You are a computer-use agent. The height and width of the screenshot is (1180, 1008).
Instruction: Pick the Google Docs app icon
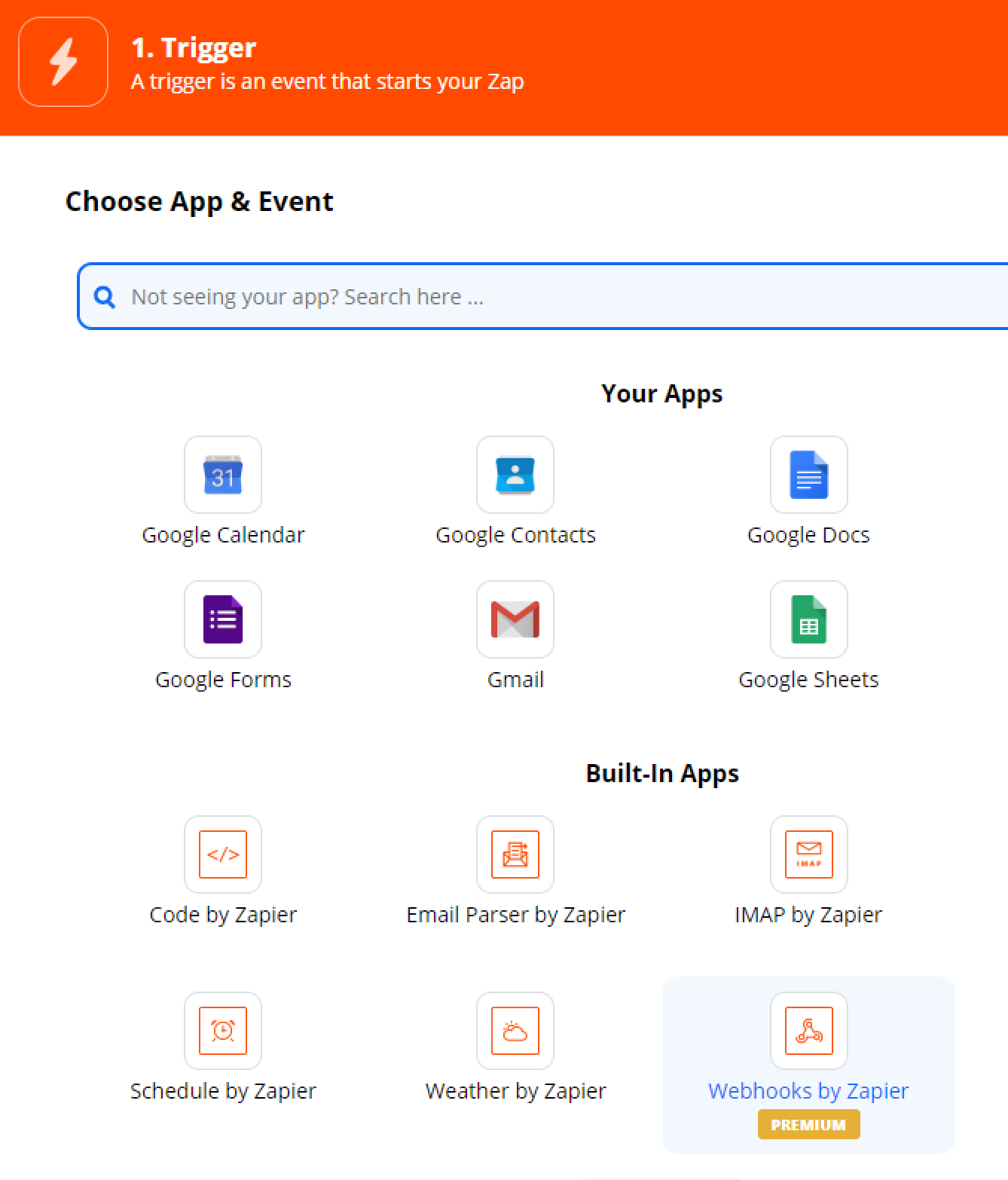pyautogui.click(x=809, y=475)
